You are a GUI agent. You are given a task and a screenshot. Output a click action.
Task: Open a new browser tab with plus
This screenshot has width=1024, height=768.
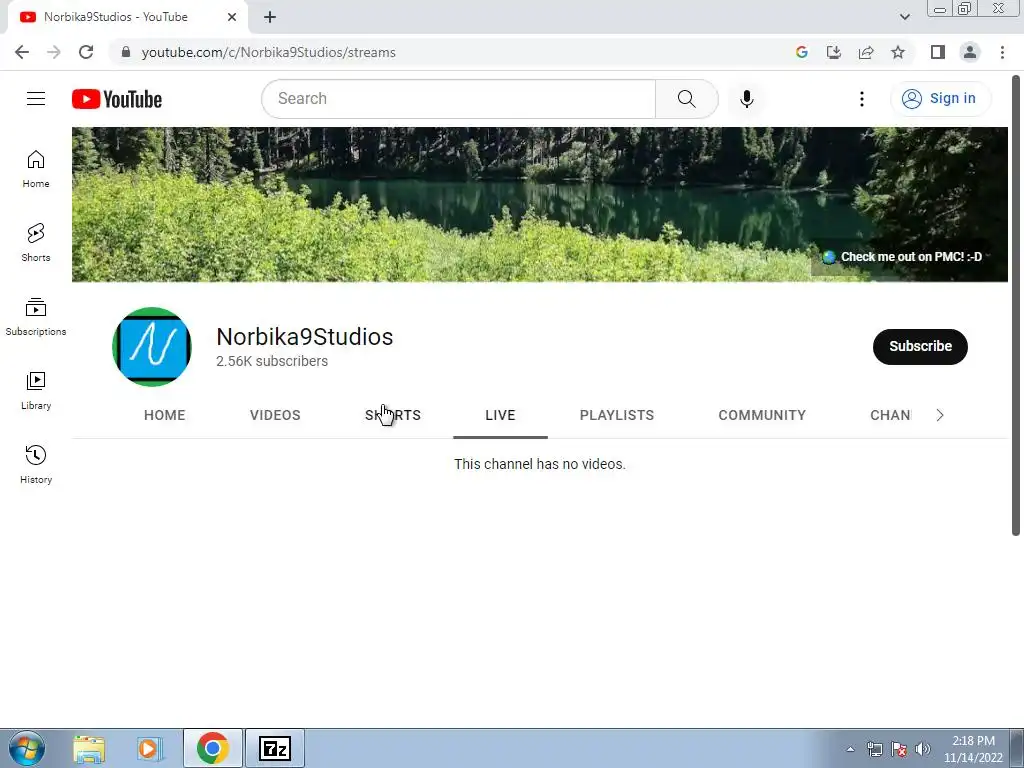[270, 17]
